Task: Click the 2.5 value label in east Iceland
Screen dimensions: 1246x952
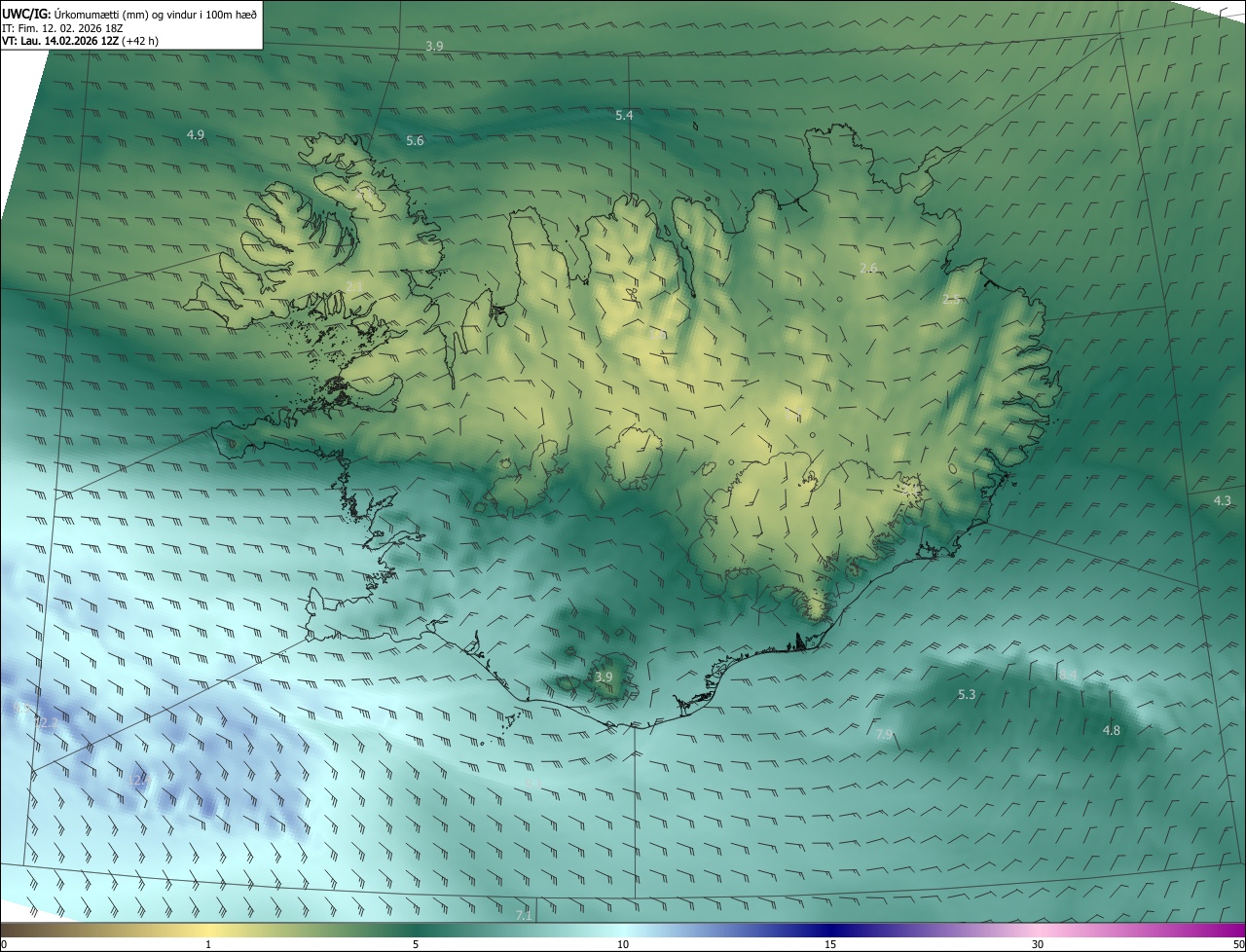Action: 952,300
